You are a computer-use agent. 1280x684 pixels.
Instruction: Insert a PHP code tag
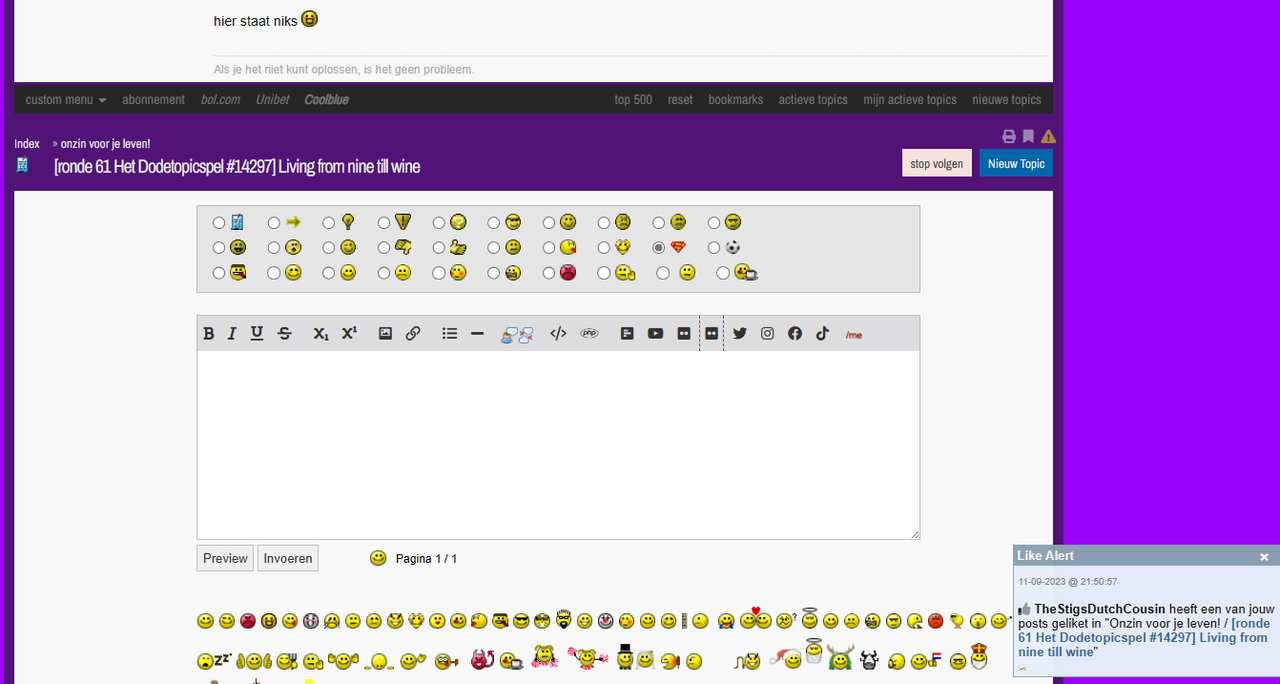coord(589,334)
